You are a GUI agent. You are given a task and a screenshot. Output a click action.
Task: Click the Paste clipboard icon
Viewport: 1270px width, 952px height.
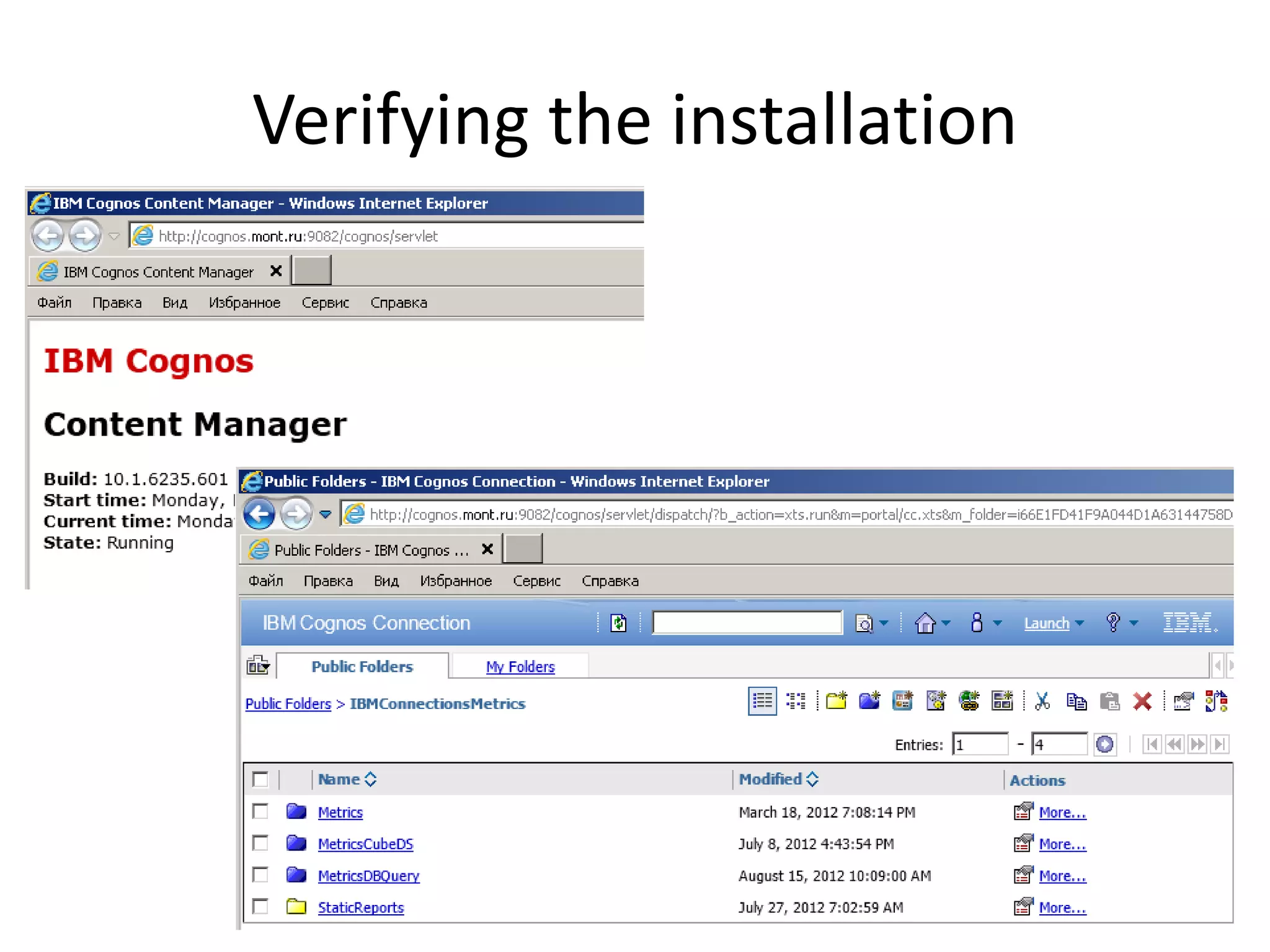tap(1109, 702)
